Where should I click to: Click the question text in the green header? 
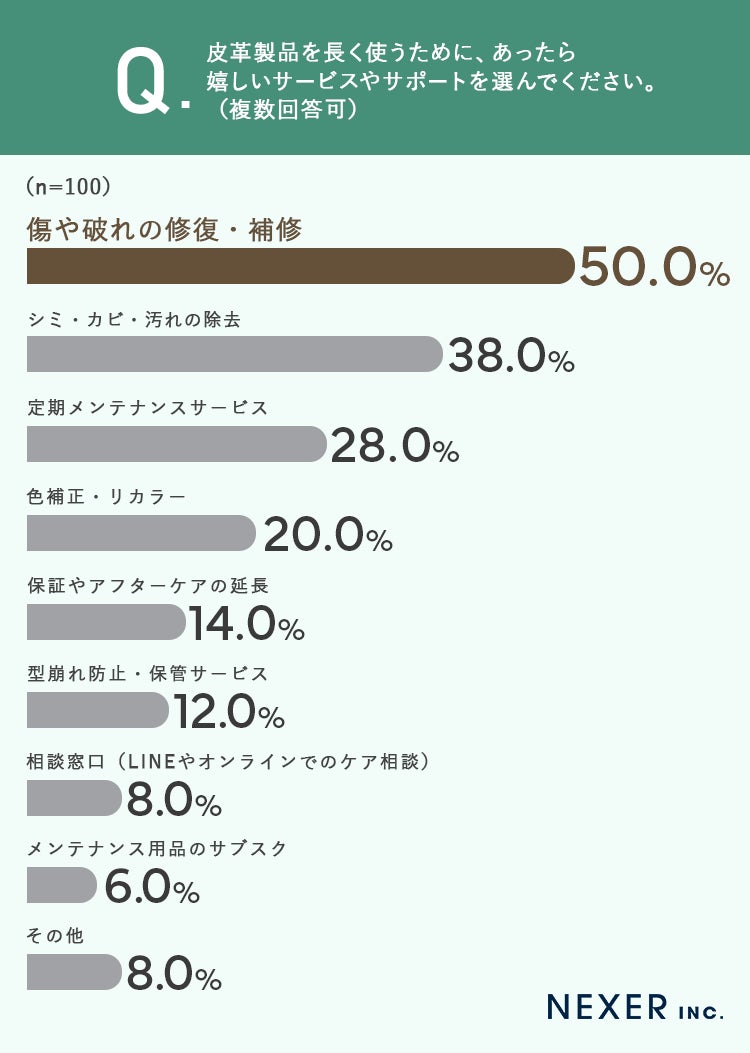click(x=430, y=80)
